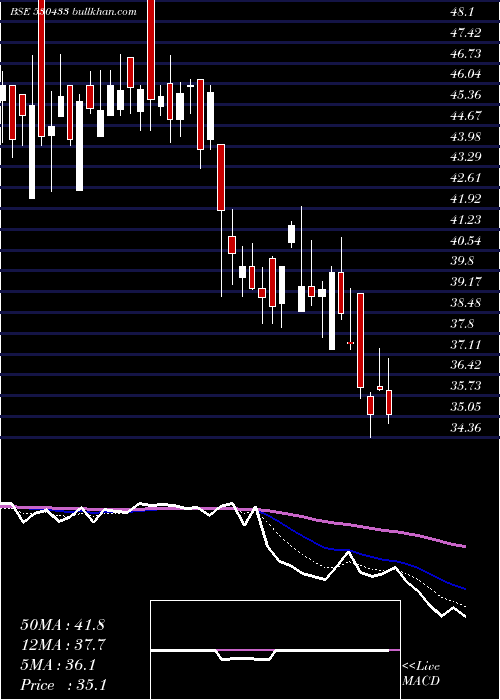Screen dimensions: 500x700
Task: Click the 34.36 price axis label
Action: pyautogui.click(x=466, y=429)
